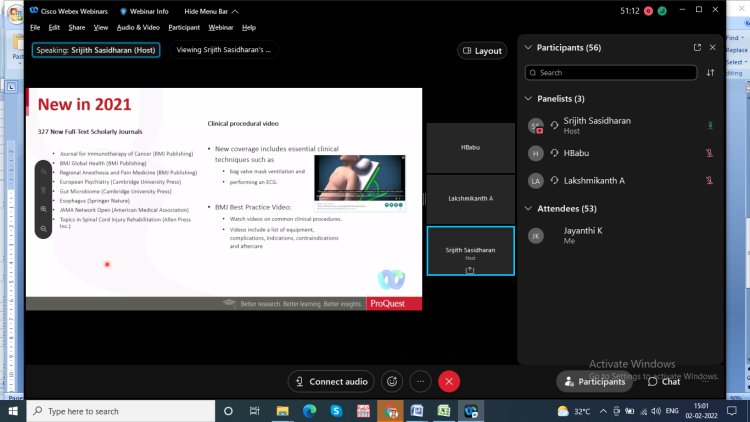
Task: Select Jayanthi K in the attendee list
Action: [x=620, y=235]
